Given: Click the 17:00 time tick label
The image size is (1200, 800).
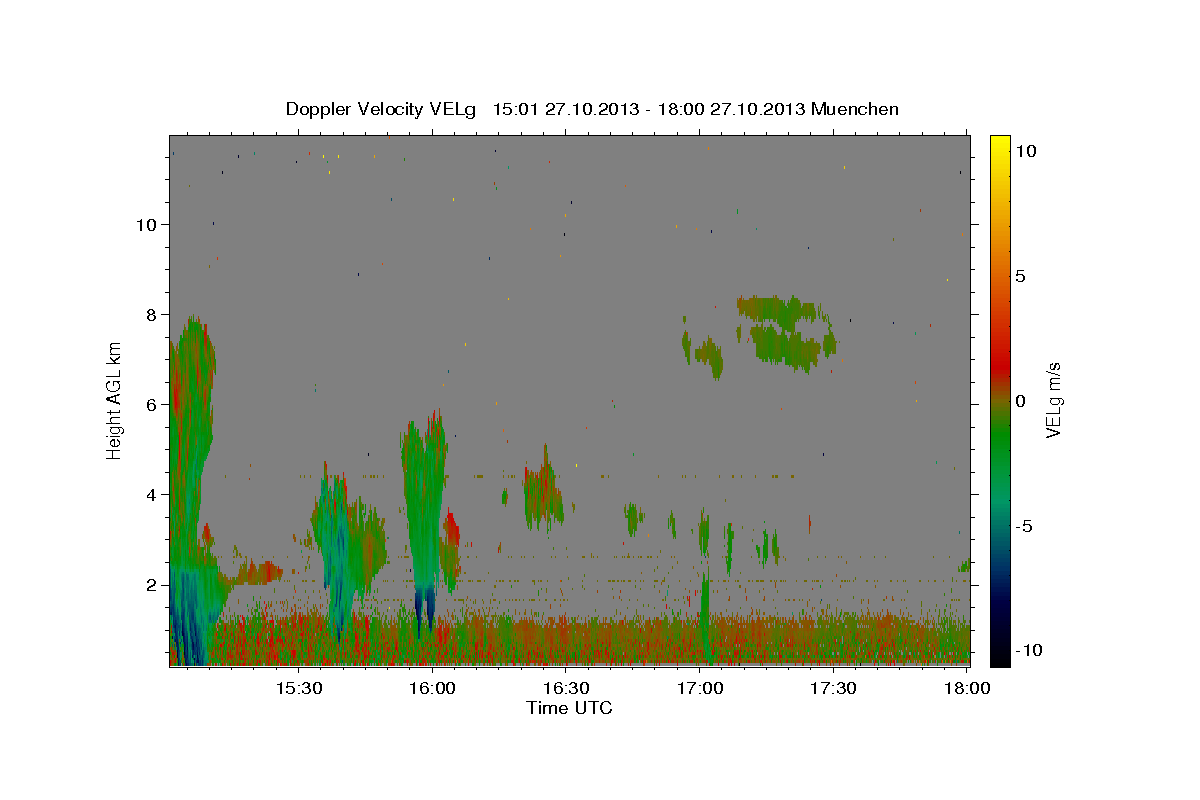Looking at the screenshot, I should (700, 688).
